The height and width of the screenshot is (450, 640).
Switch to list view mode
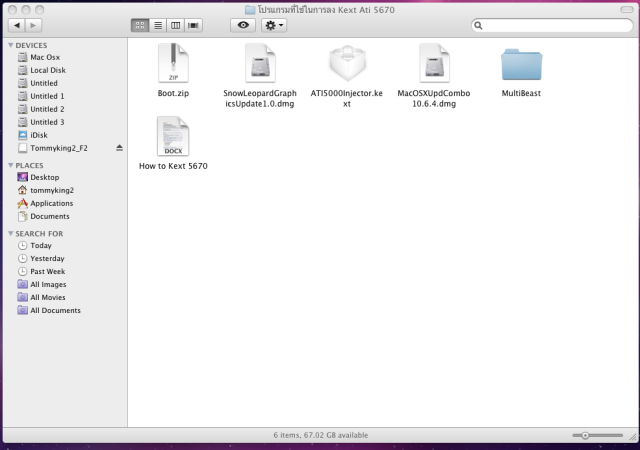(x=157, y=24)
